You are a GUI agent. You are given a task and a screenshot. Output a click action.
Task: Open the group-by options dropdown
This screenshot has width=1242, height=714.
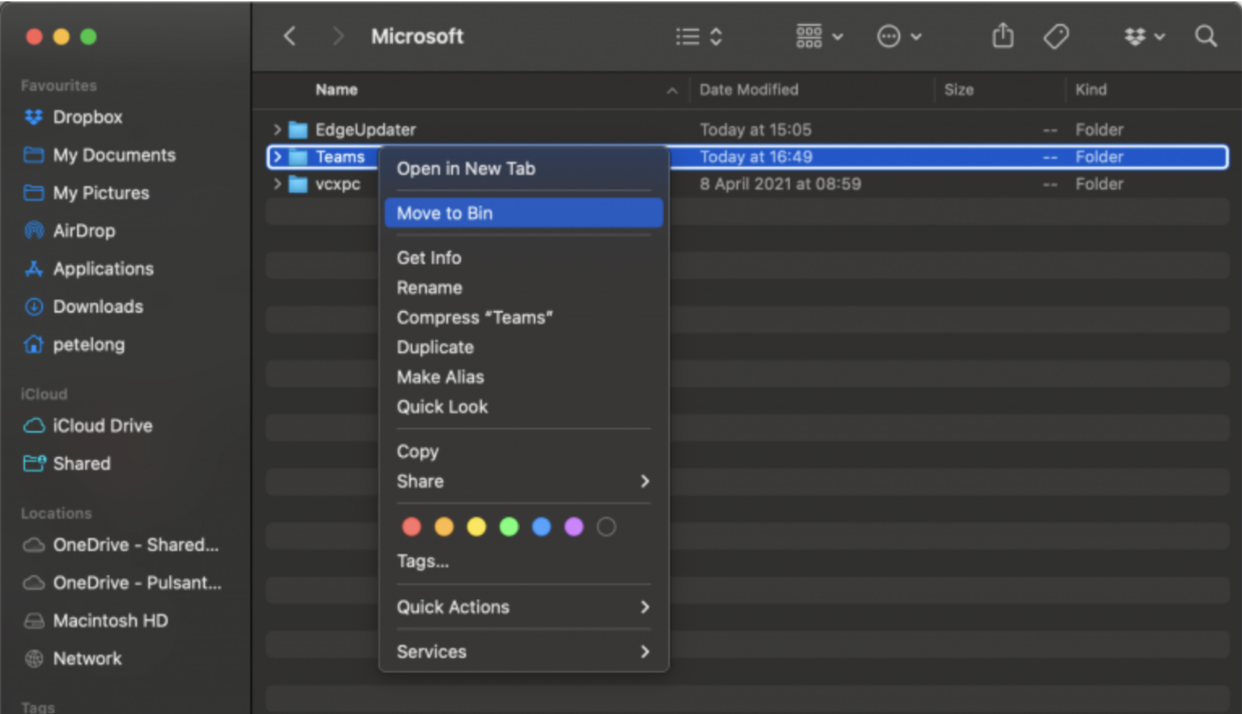tap(819, 37)
